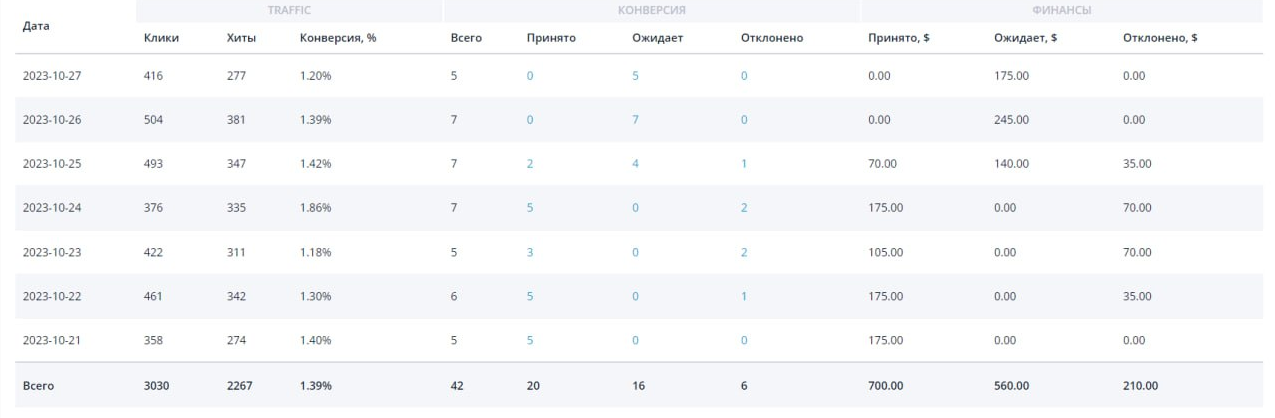
Task: Click the TRAFFIC group header
Action: [x=288, y=10]
